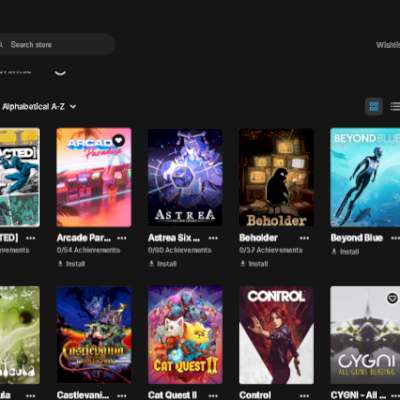Screen dimensions: 400x400
Task: Install Astrea Six-Sided Oracles
Action: coord(163,264)
